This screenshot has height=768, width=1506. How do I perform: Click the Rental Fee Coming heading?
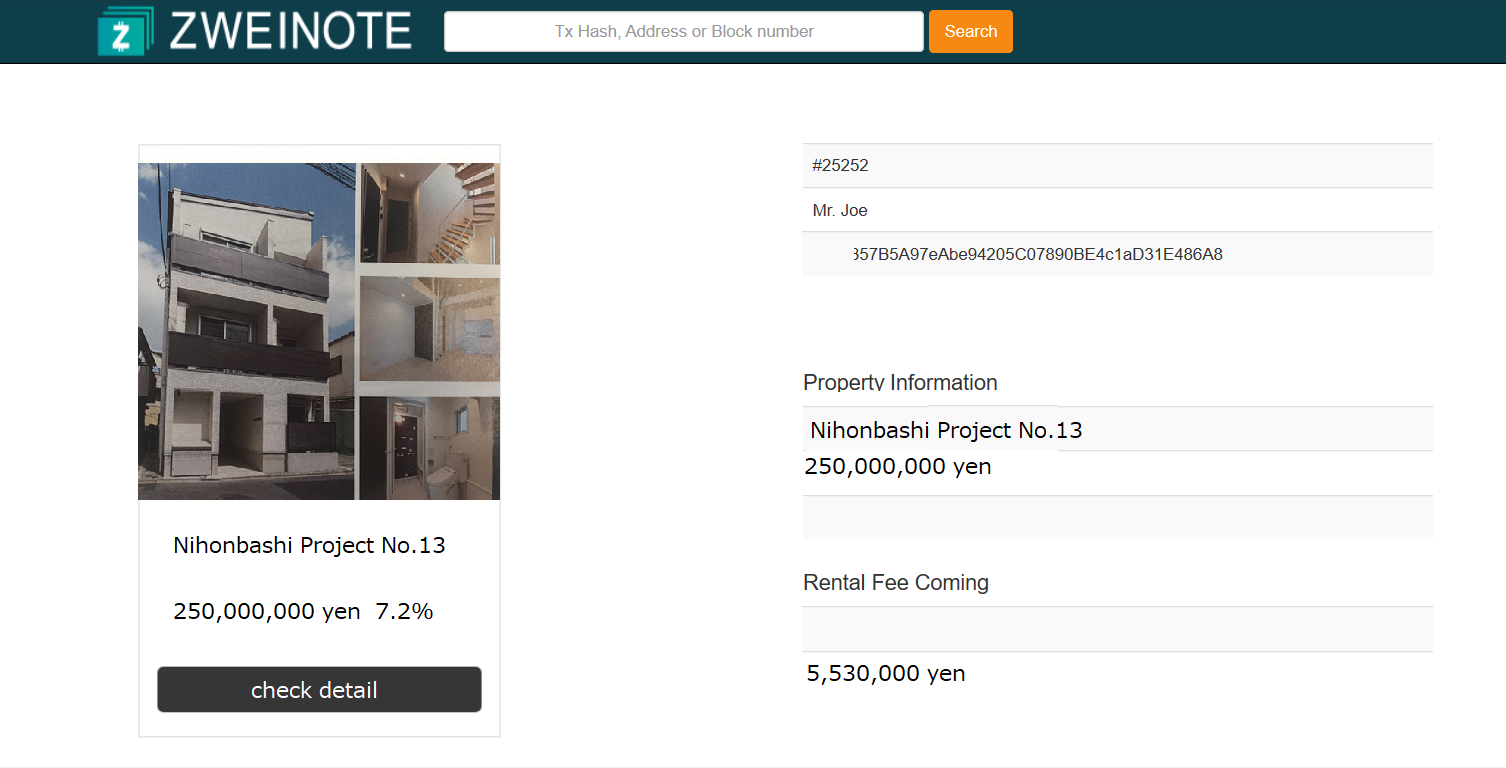tap(896, 583)
